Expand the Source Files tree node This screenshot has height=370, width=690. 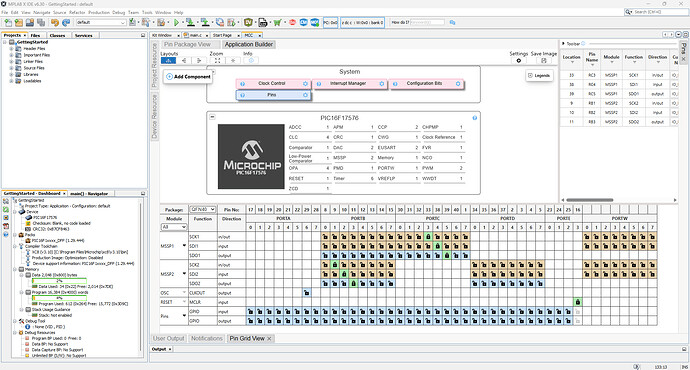11,68
